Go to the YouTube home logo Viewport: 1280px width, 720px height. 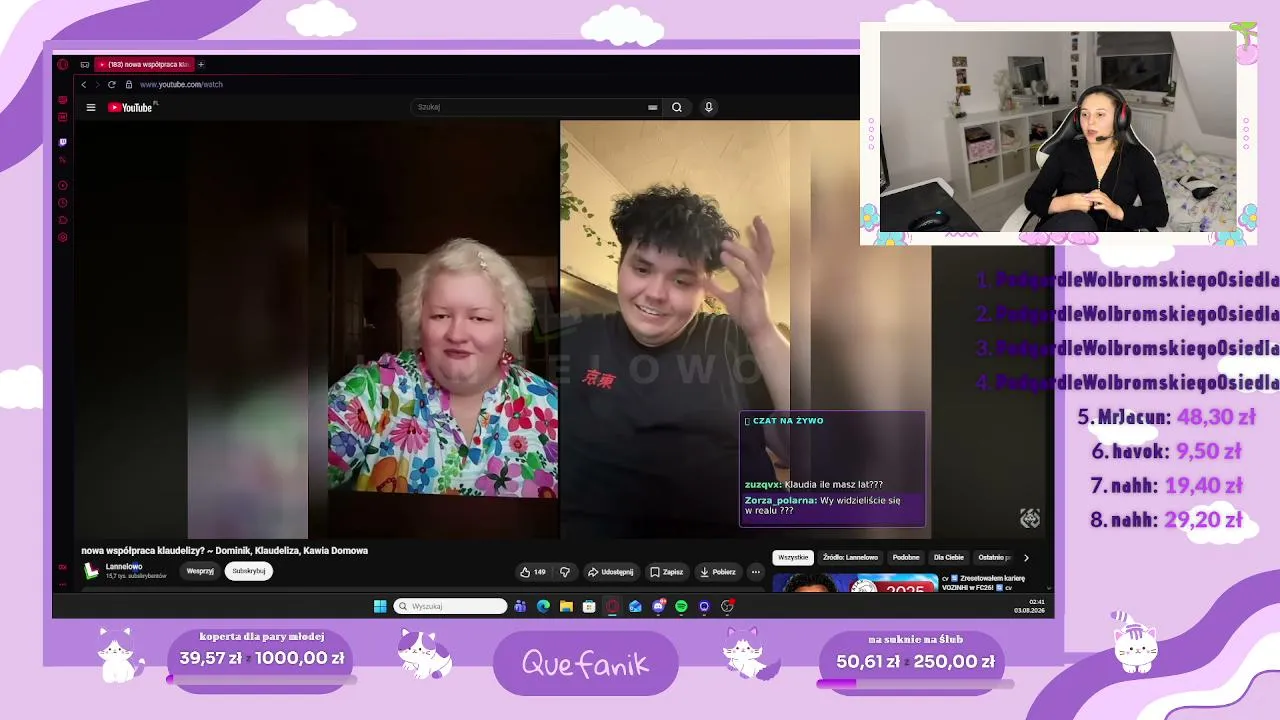point(130,107)
